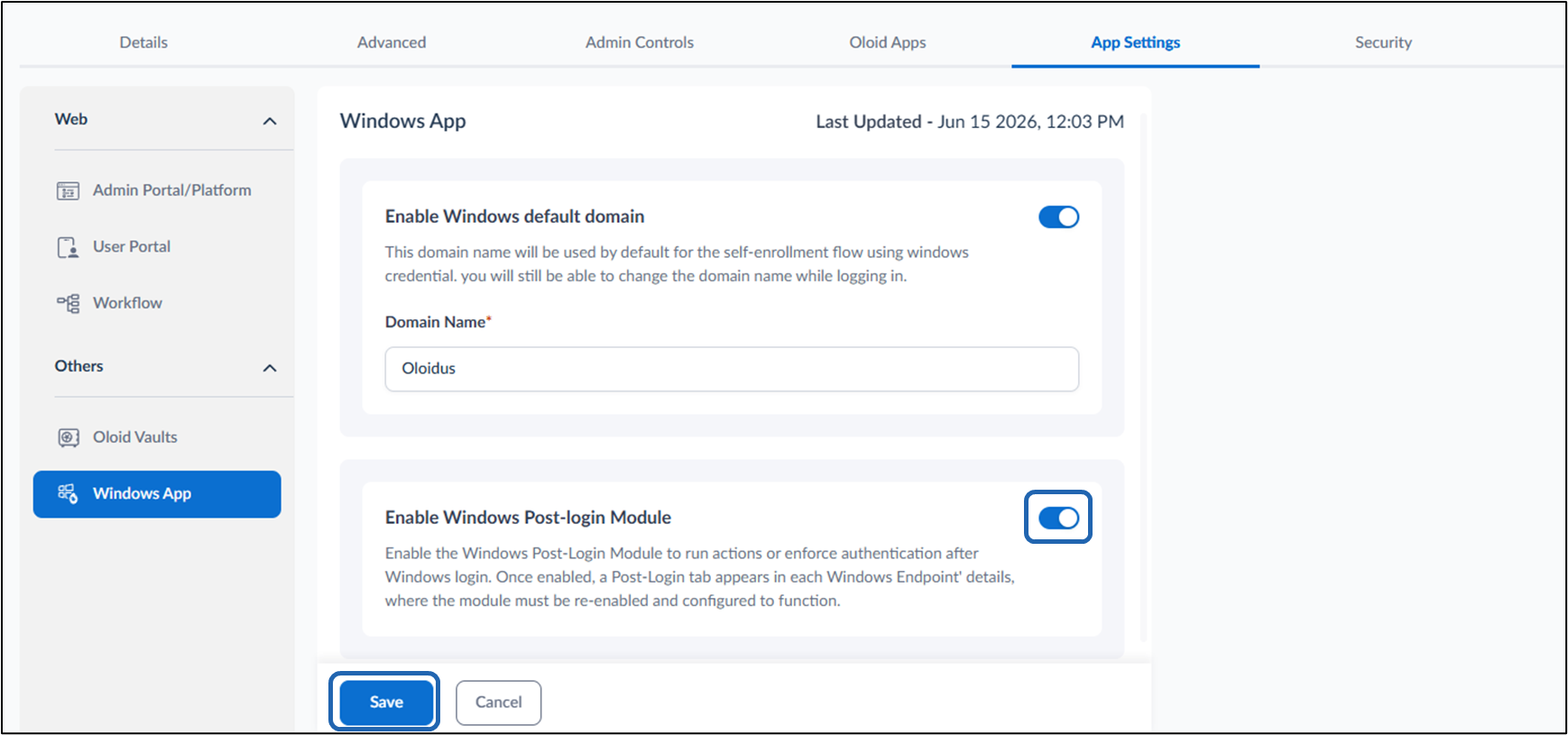Open the Advanced tab

pos(392,42)
